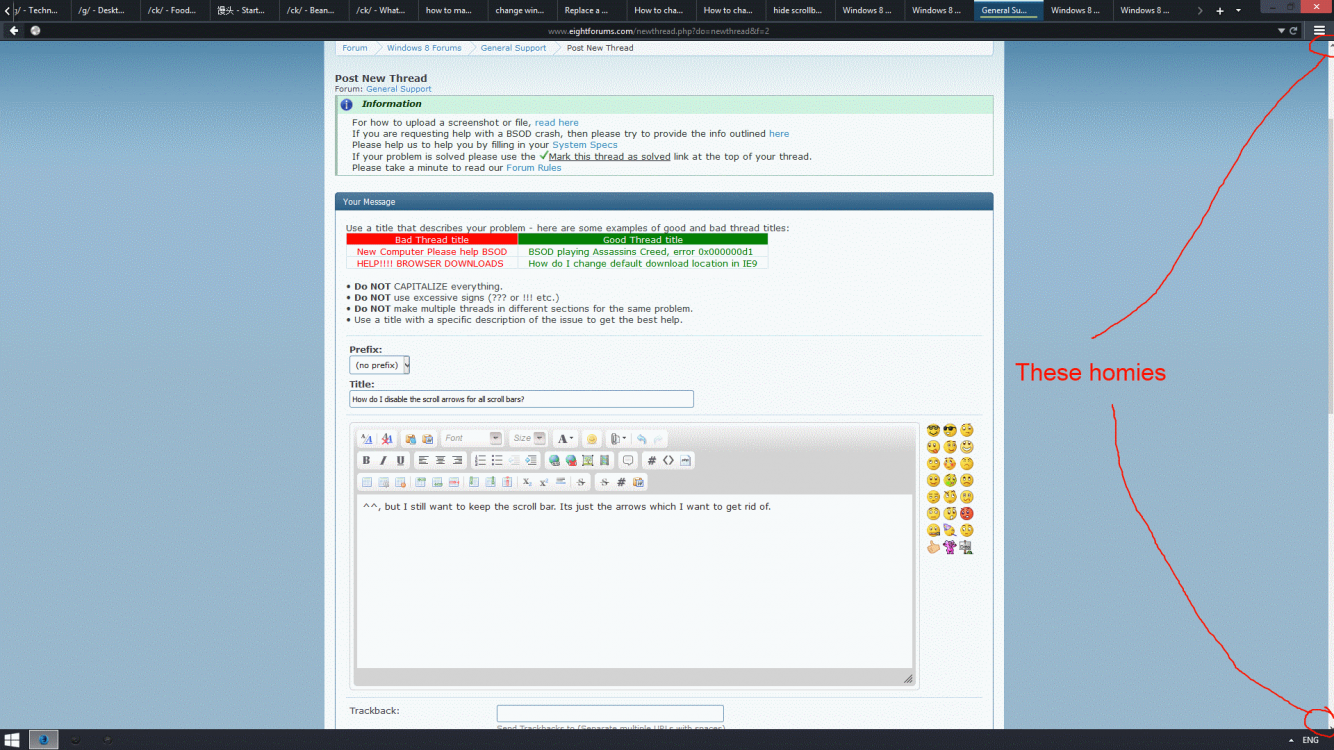The width and height of the screenshot is (1334, 750).
Task: Reload the page button
Action: click(1294, 31)
